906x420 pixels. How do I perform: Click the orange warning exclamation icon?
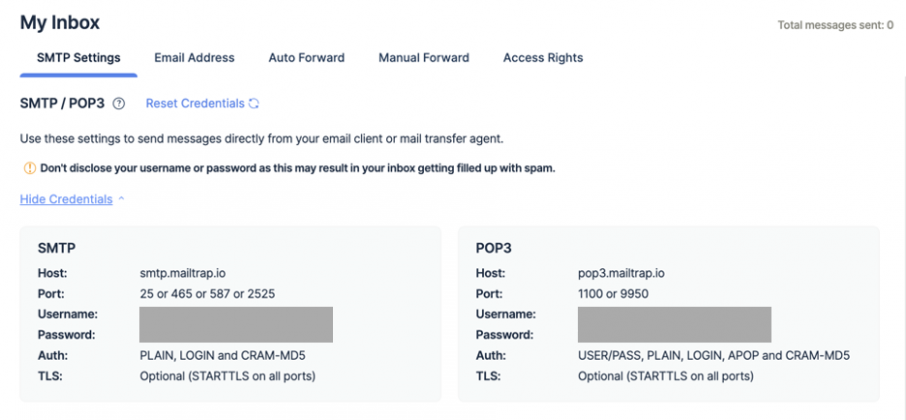[x=29, y=169]
